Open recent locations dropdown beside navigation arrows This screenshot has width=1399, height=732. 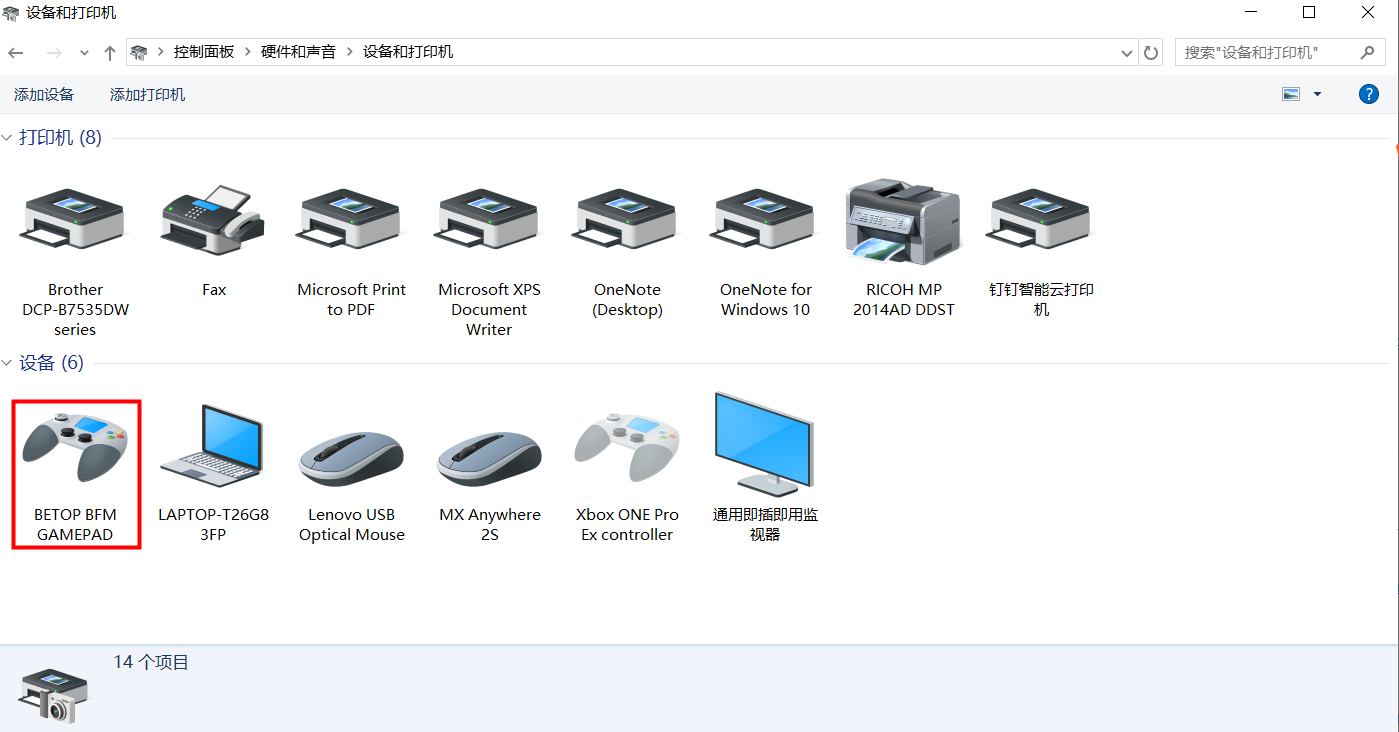pos(84,52)
